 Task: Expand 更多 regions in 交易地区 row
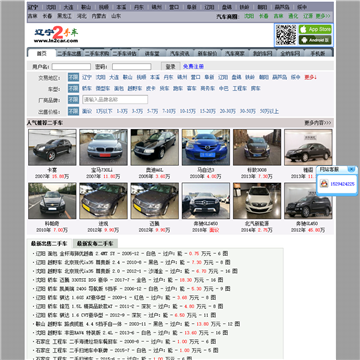(310, 77)
